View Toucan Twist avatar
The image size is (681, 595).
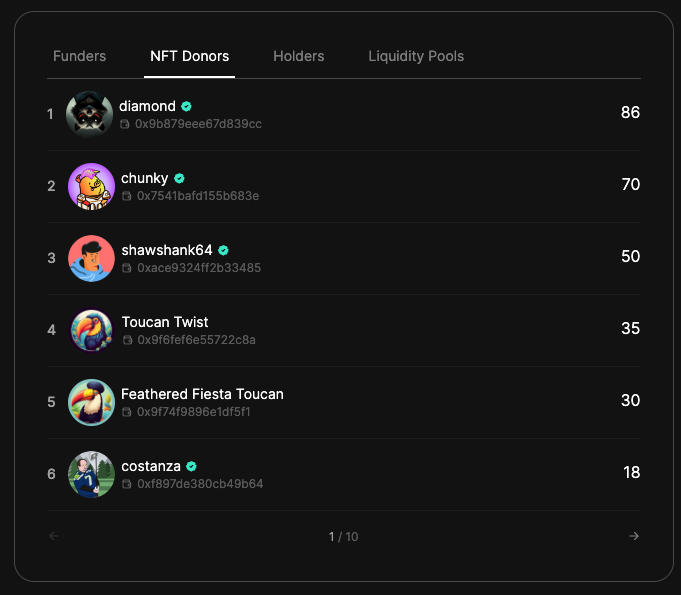(91, 331)
